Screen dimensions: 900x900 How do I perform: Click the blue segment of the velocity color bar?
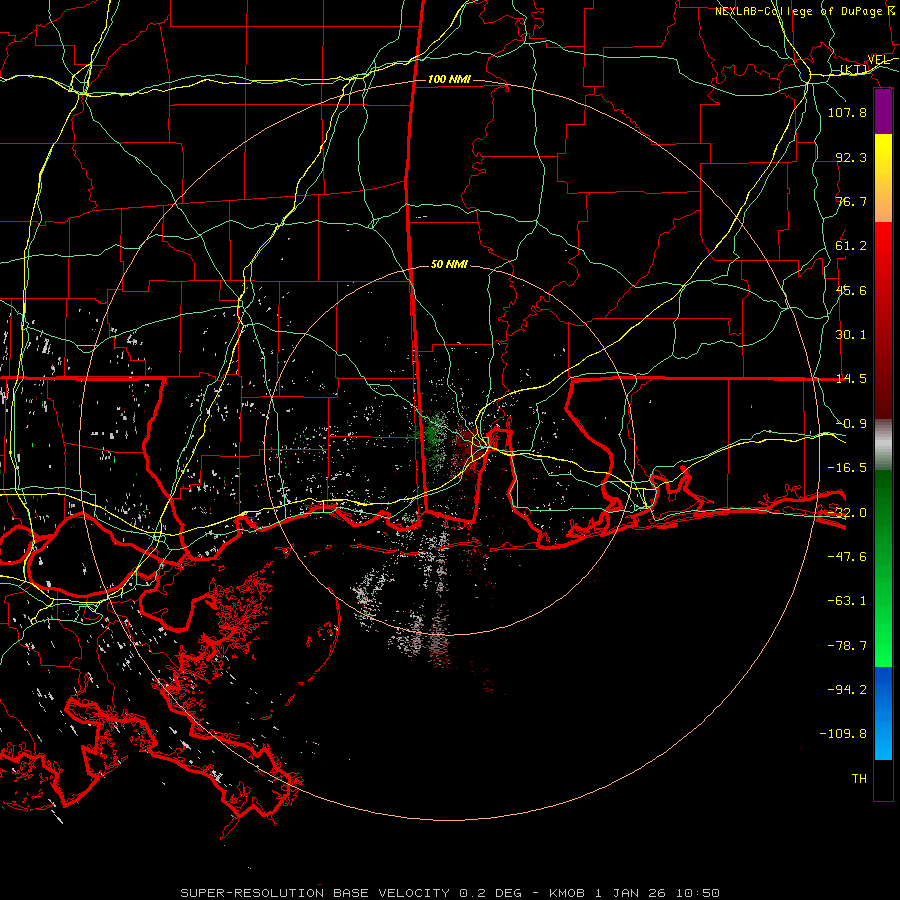point(883,713)
